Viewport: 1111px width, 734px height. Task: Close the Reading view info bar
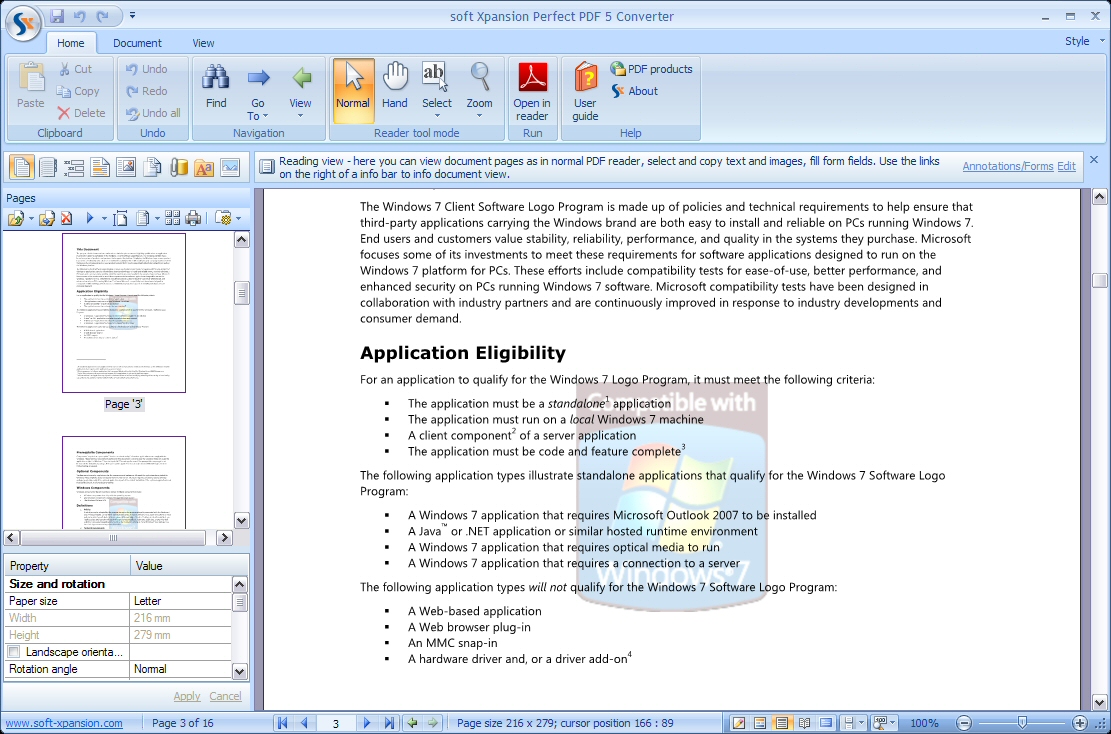pos(1094,159)
